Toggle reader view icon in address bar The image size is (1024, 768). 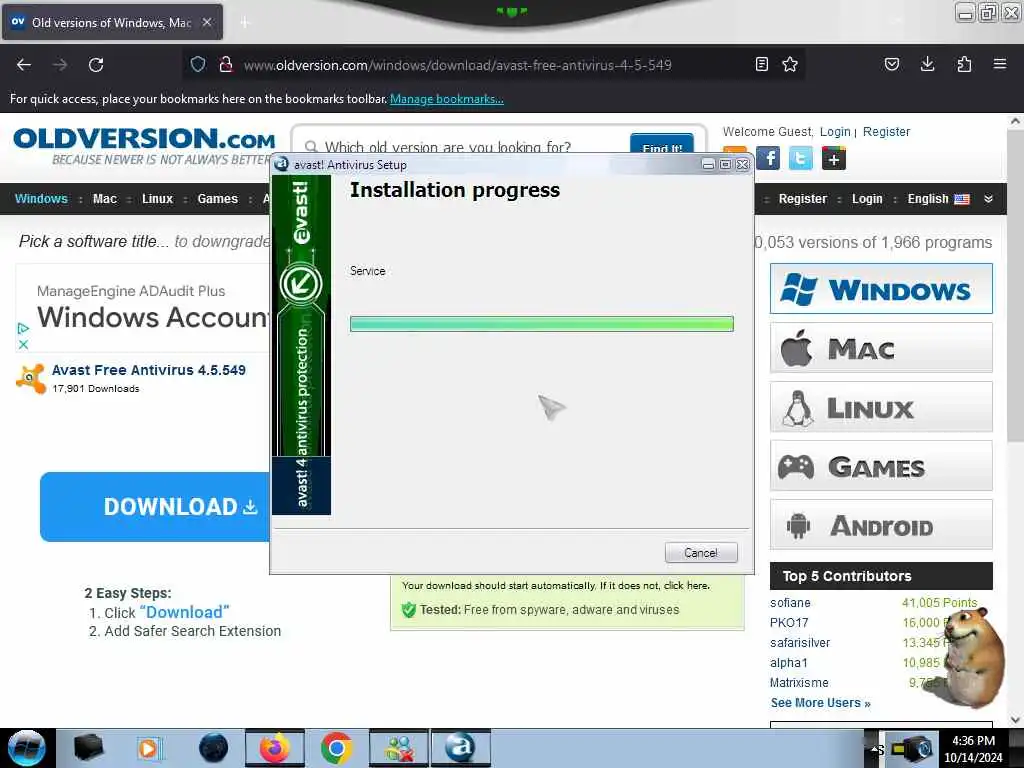[x=761, y=64]
